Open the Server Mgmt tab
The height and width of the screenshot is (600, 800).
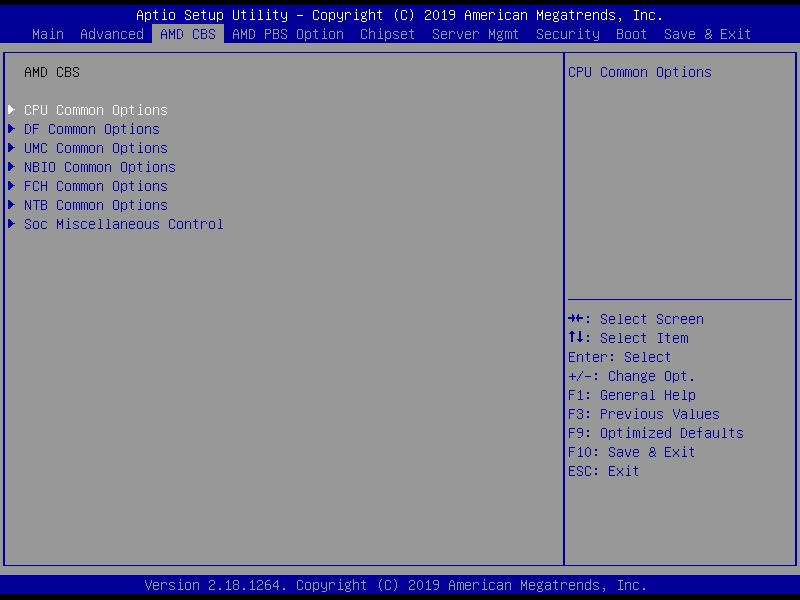476,34
